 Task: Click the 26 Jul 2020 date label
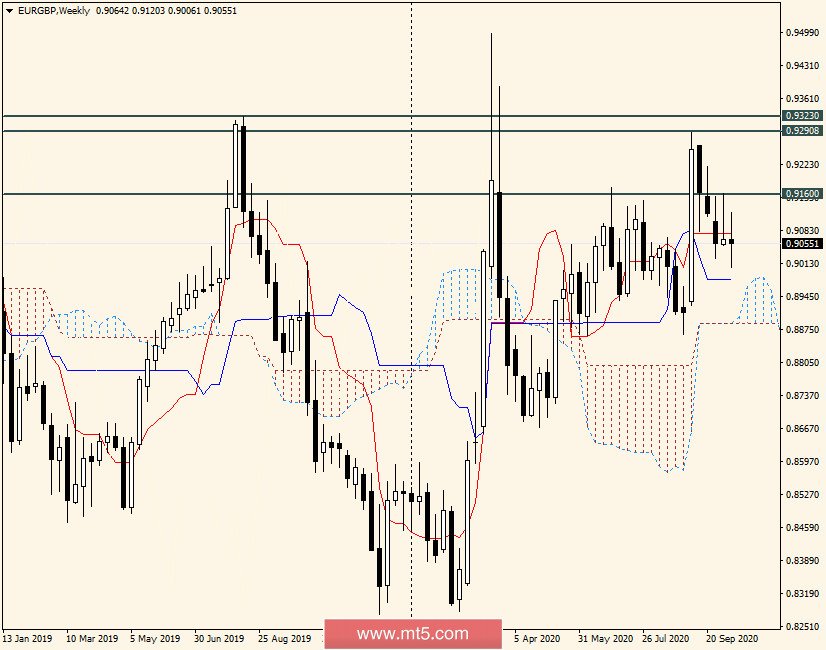point(665,639)
